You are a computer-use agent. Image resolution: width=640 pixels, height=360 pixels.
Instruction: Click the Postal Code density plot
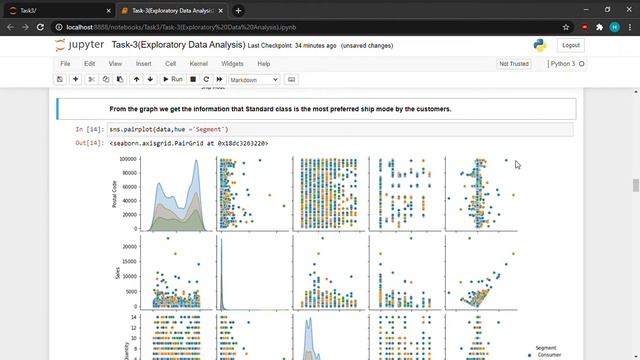click(x=177, y=194)
